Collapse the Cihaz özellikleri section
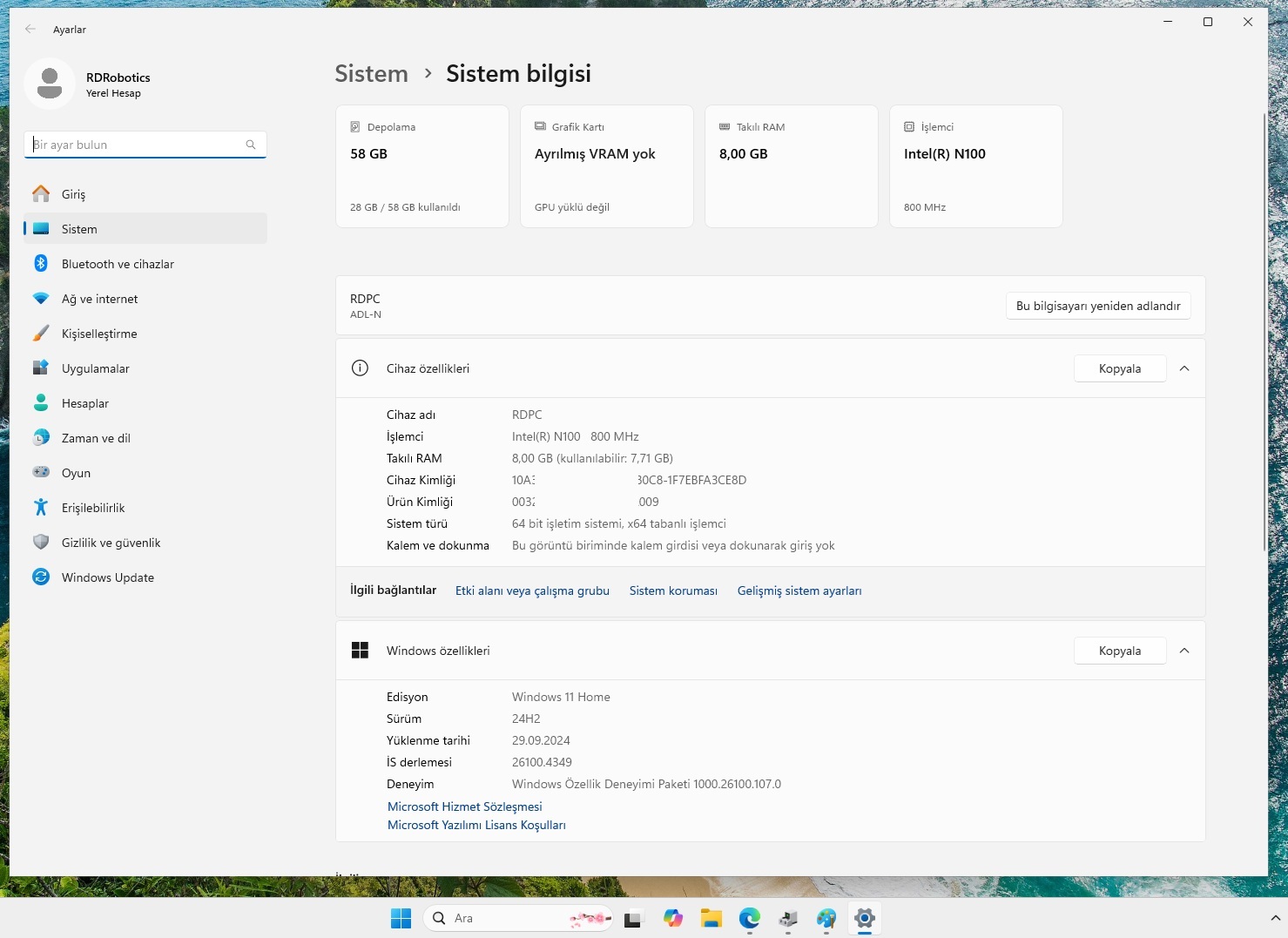 click(1184, 368)
